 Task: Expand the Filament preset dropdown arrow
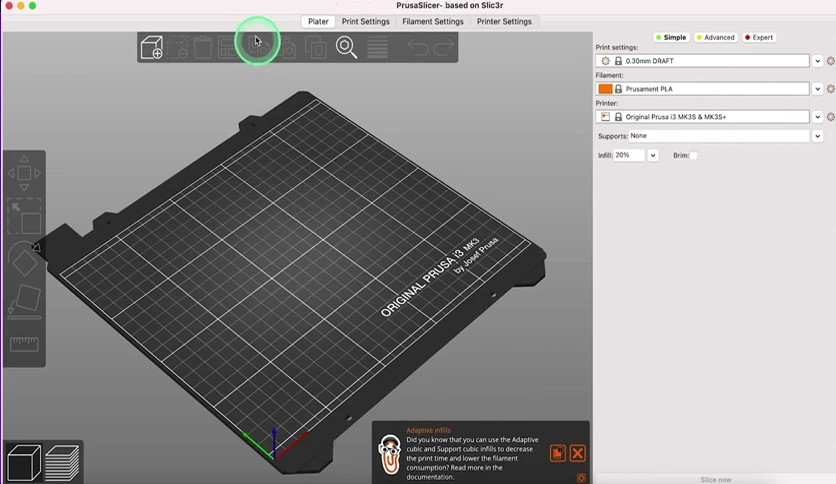click(x=817, y=88)
